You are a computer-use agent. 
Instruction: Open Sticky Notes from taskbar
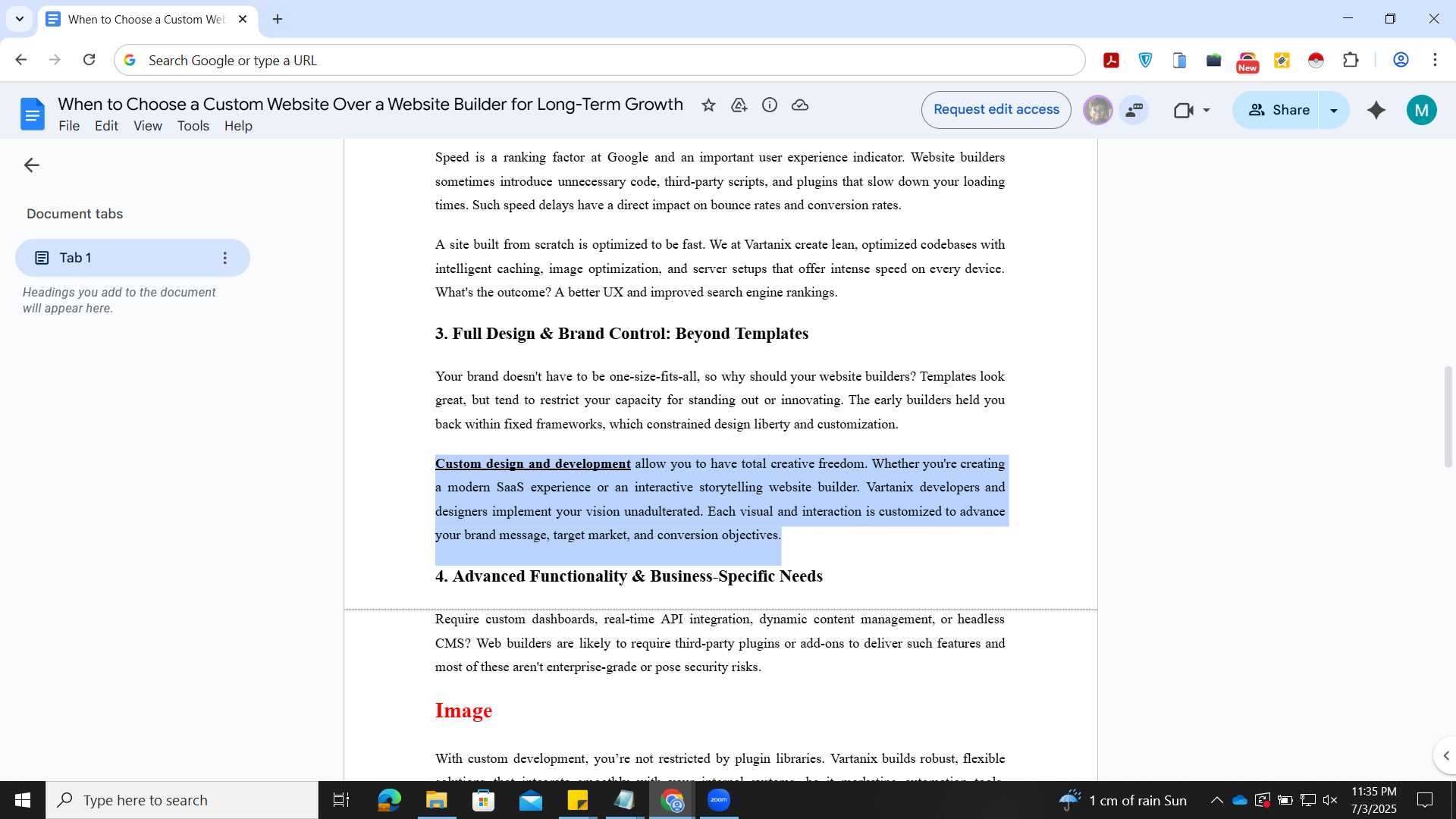pyautogui.click(x=577, y=800)
